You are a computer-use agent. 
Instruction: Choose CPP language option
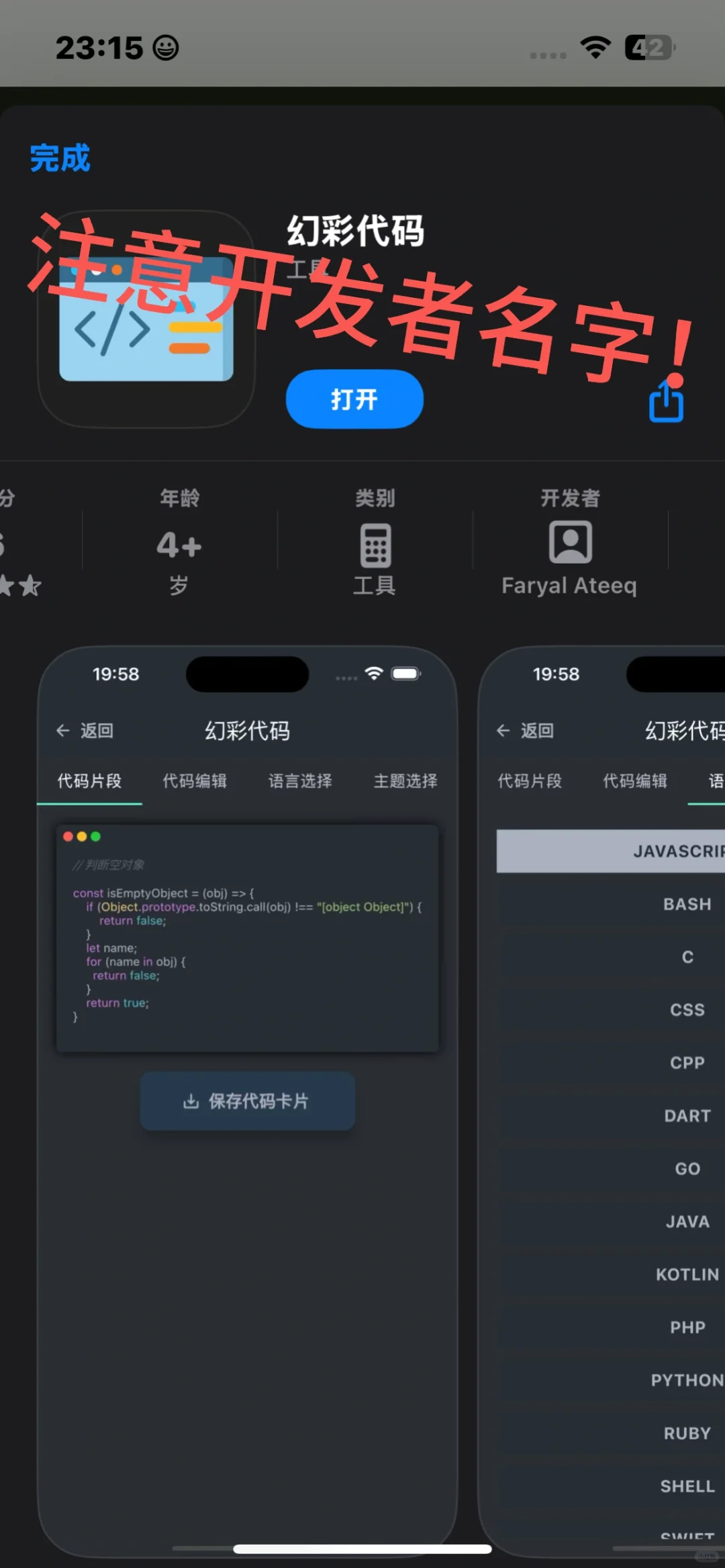pyautogui.click(x=687, y=1063)
